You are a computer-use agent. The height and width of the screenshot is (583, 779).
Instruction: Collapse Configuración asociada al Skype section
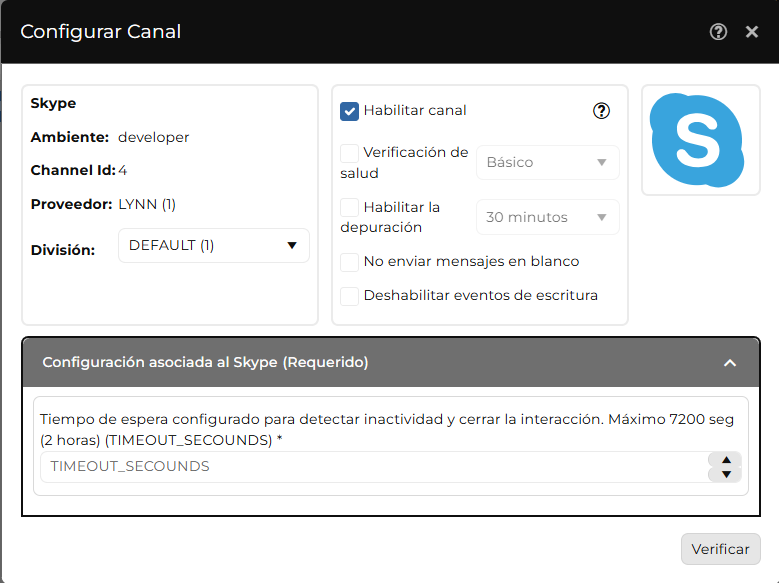(x=730, y=363)
